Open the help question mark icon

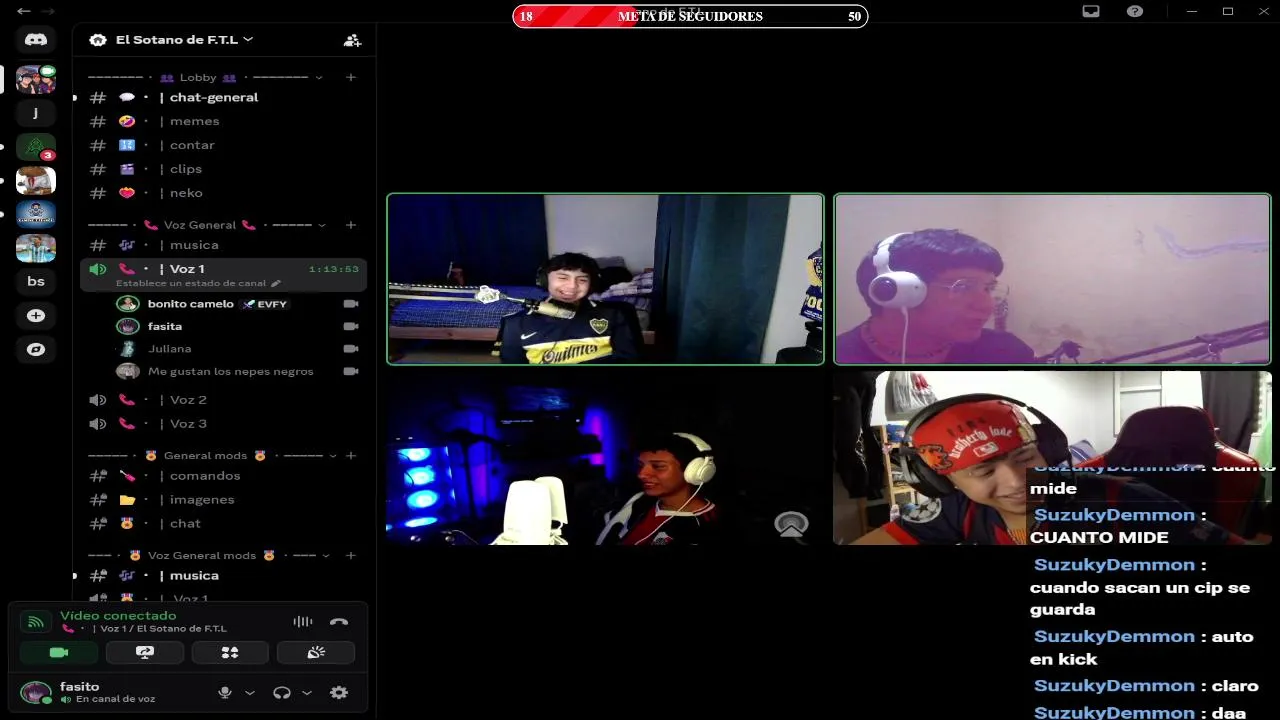1135,12
